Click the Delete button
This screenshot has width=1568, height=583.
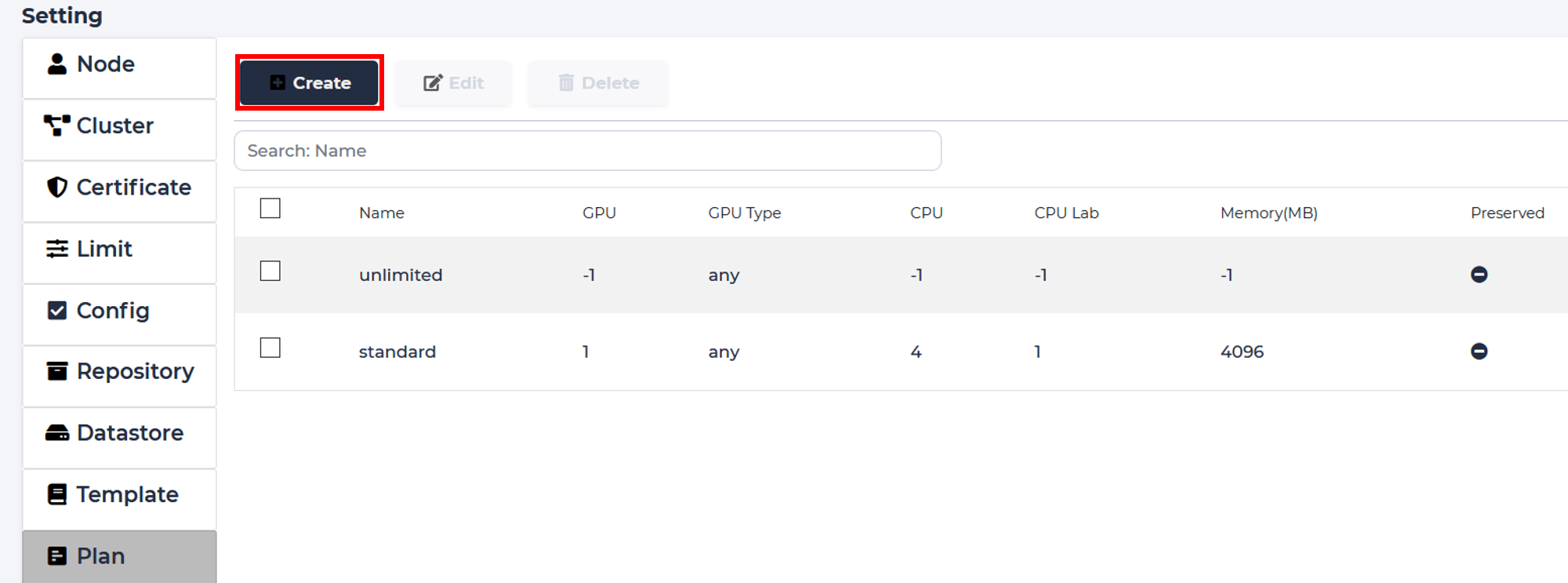(598, 82)
